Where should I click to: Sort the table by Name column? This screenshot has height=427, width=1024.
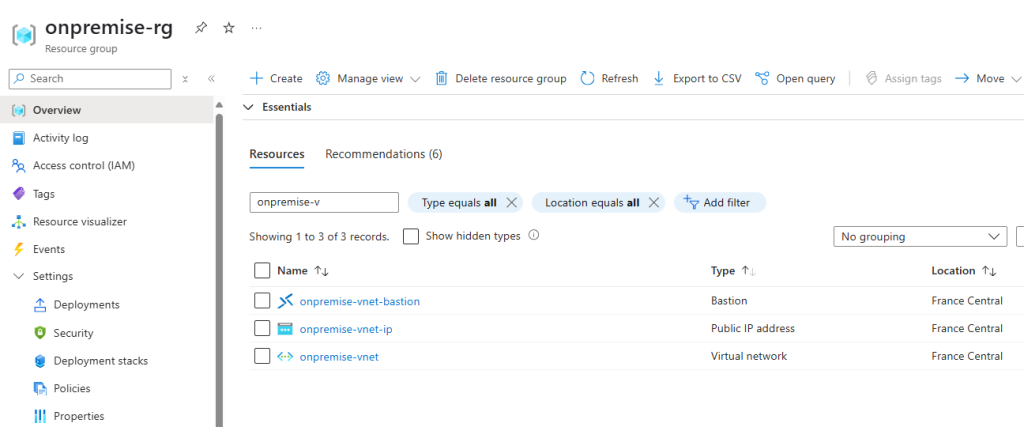tap(303, 270)
